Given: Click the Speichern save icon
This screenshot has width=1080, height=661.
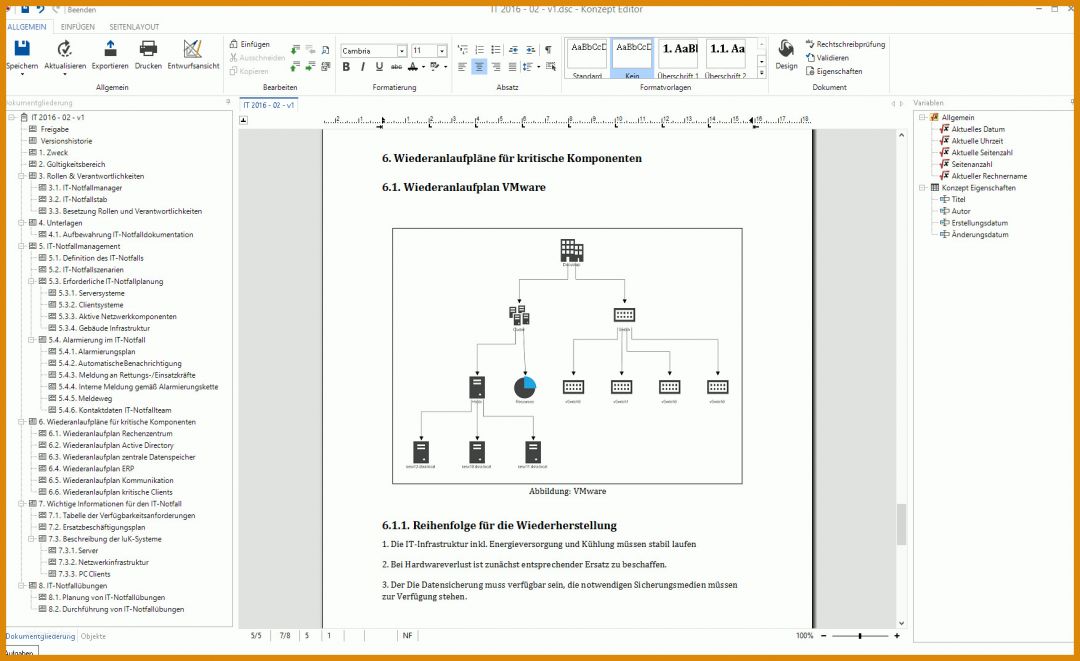Looking at the screenshot, I should (x=22, y=49).
